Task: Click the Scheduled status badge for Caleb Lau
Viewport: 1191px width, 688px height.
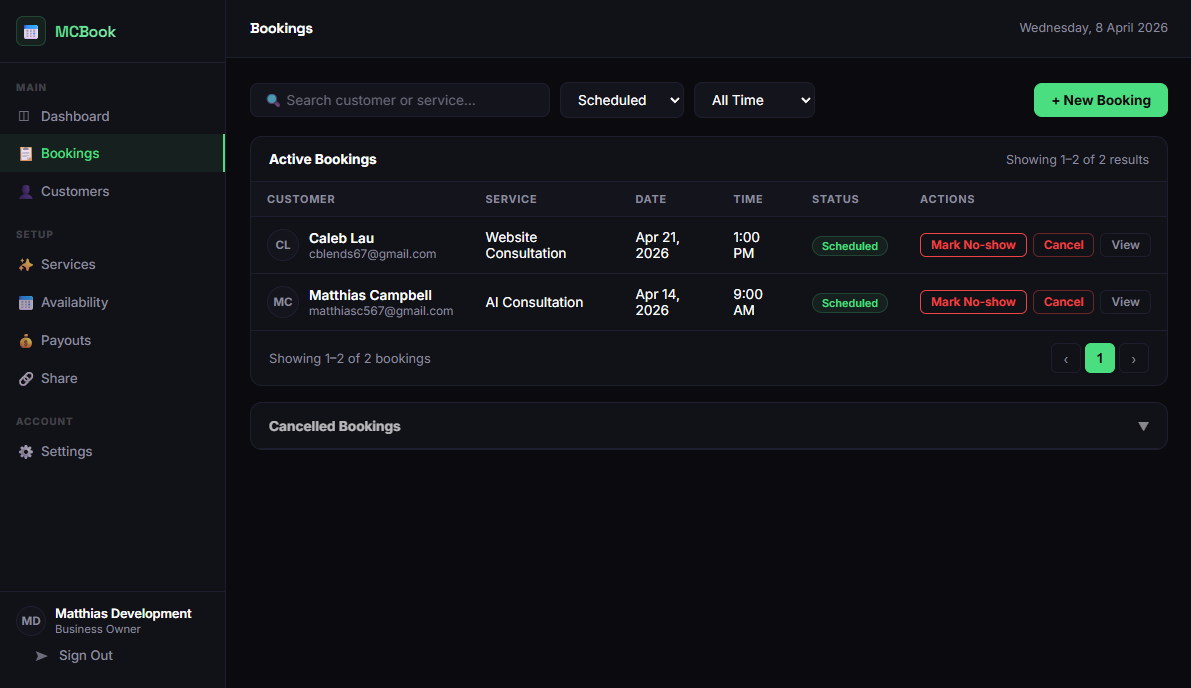Action: 849,245
